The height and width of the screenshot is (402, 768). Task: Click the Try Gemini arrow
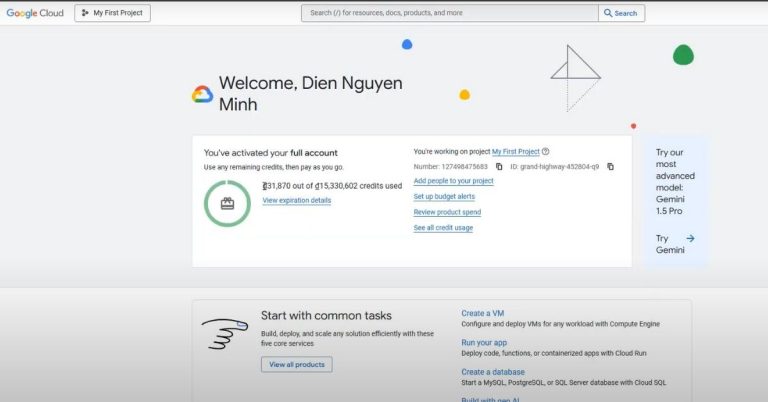[690, 238]
